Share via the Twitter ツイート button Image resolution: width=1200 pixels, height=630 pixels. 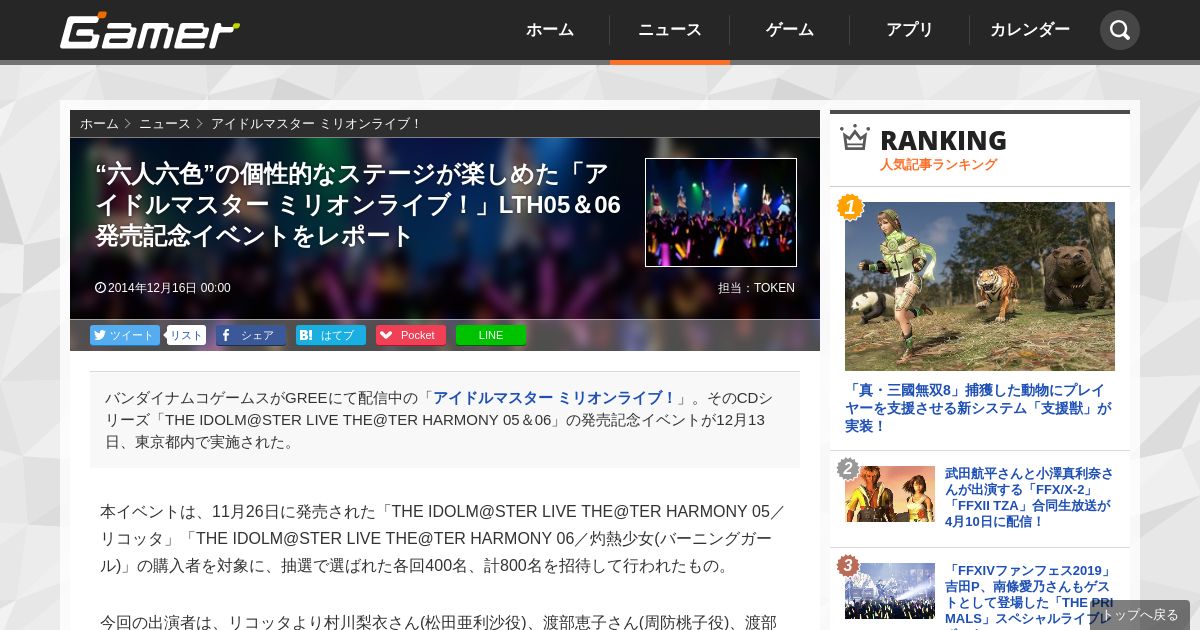[125, 335]
